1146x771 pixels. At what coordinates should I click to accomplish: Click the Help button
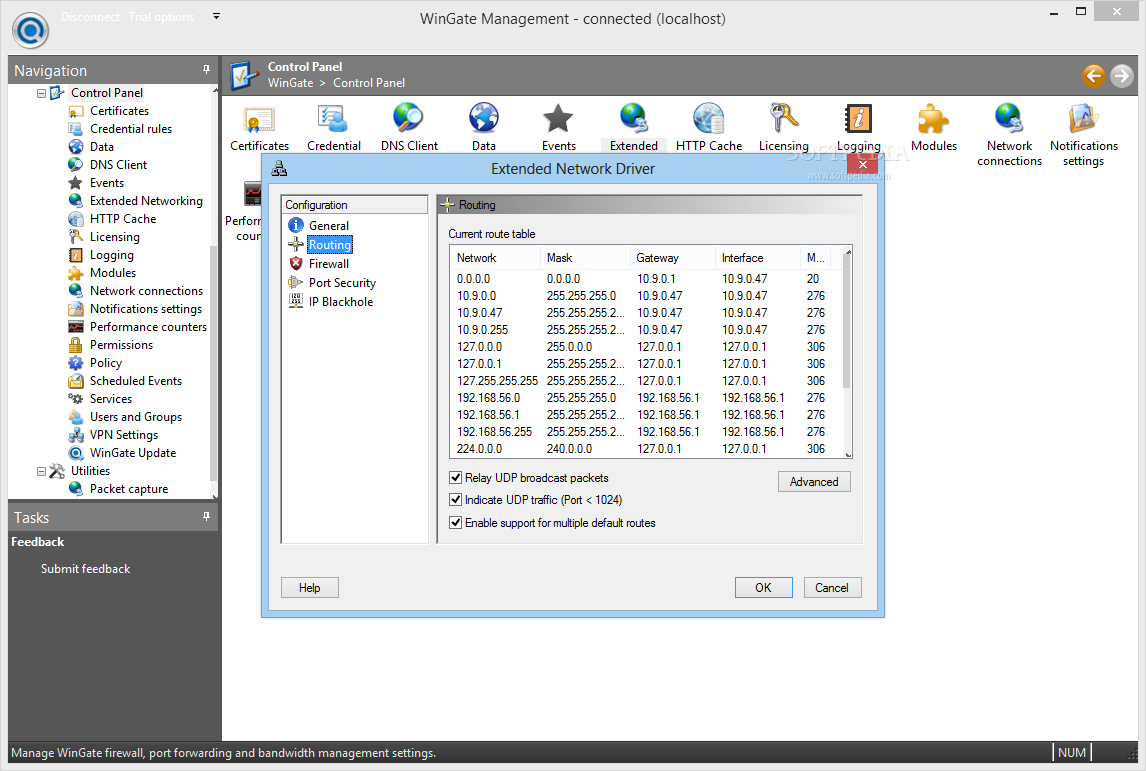click(x=309, y=588)
